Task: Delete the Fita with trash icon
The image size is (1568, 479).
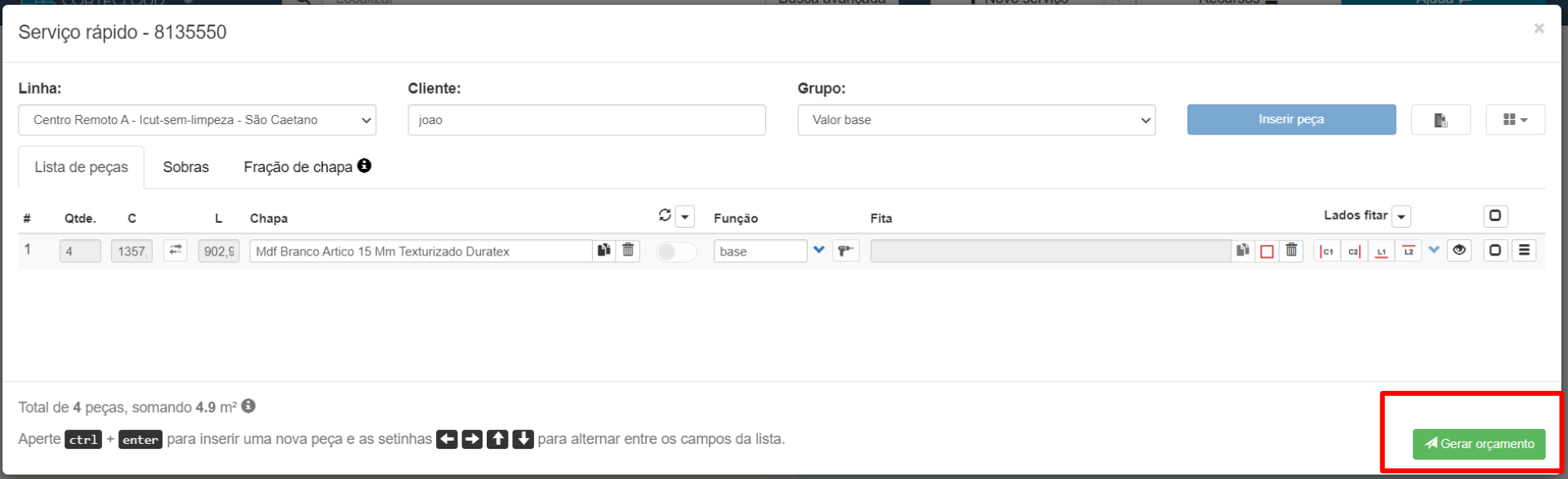Action: [1291, 251]
